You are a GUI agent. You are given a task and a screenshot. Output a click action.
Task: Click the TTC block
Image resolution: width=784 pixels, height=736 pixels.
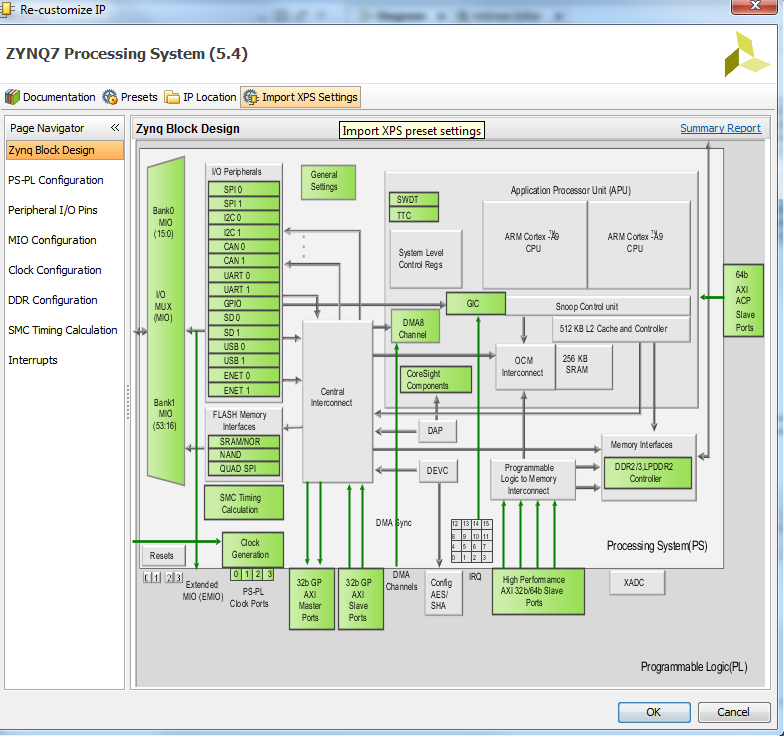(414, 216)
